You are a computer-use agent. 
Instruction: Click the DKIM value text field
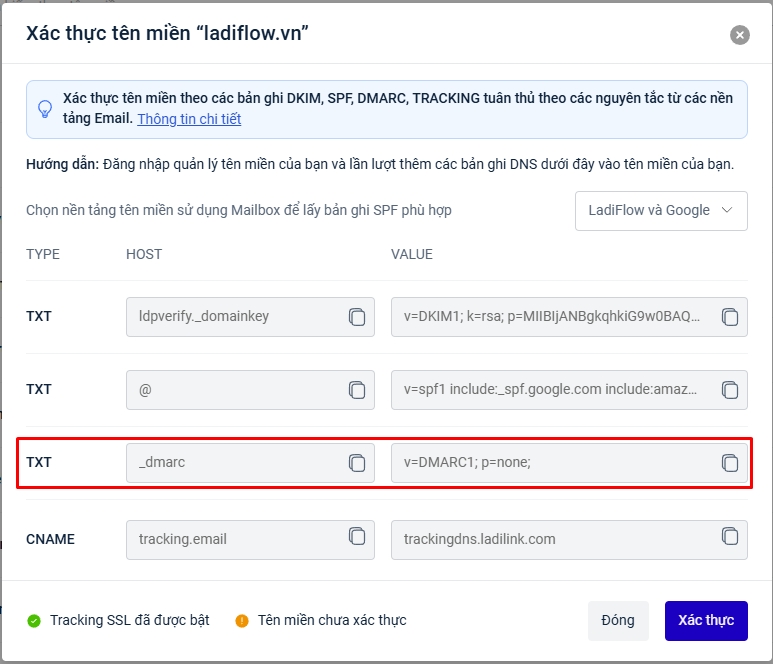click(552, 316)
